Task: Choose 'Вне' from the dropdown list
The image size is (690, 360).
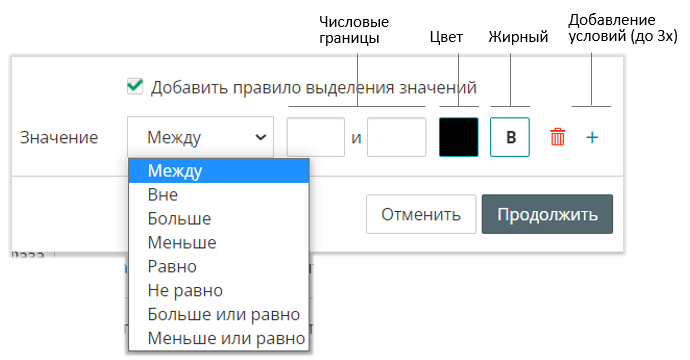Action: click(219, 195)
